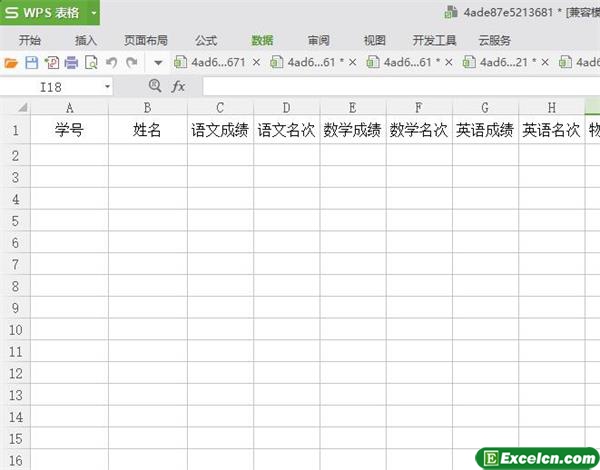Select column E header
This screenshot has height=470, width=600.
[353, 108]
